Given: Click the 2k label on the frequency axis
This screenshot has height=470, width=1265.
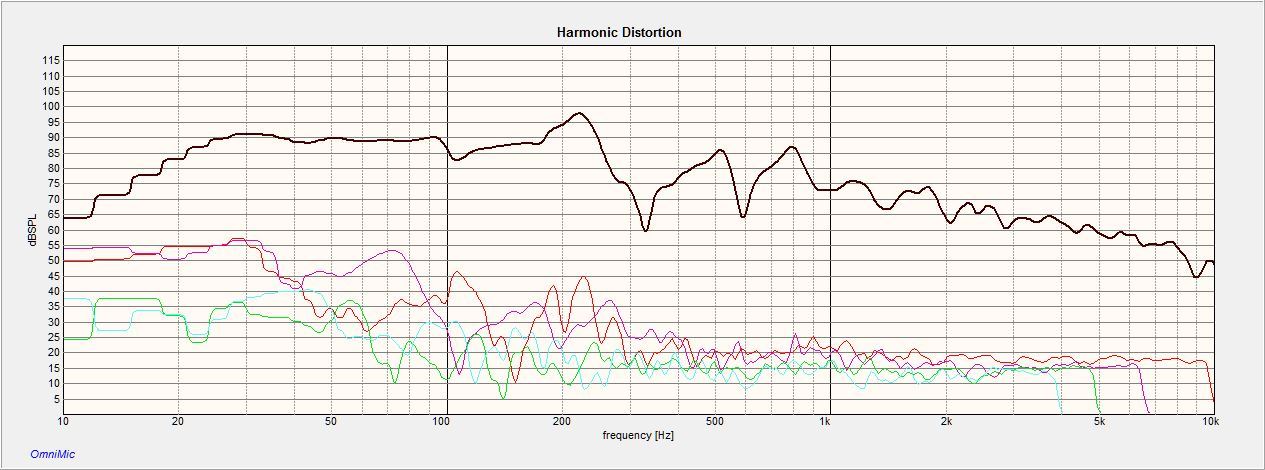Looking at the screenshot, I should coord(945,422).
